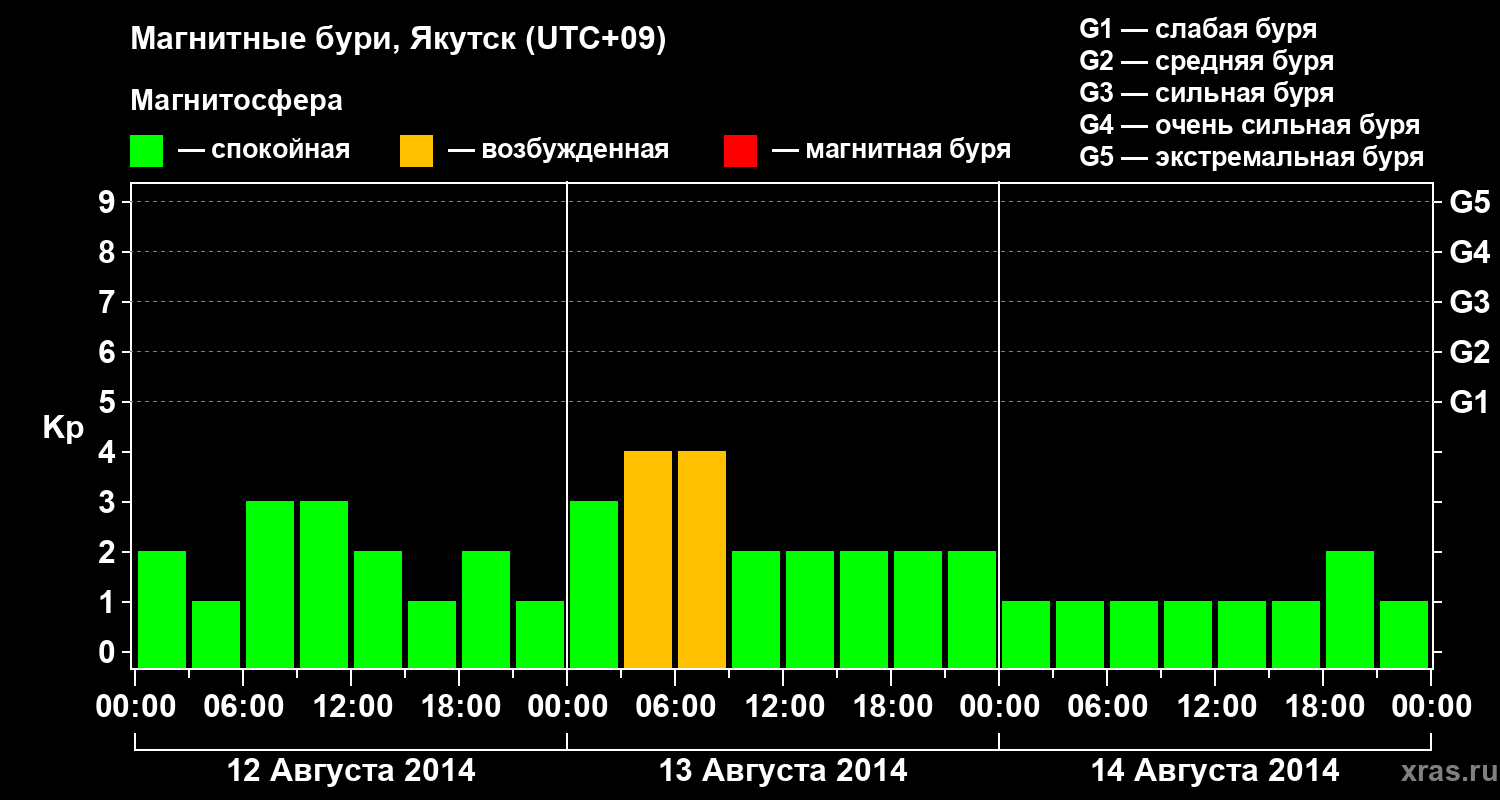Click the 'G2 — средняя буря' legend line

pyautogui.click(x=1206, y=61)
